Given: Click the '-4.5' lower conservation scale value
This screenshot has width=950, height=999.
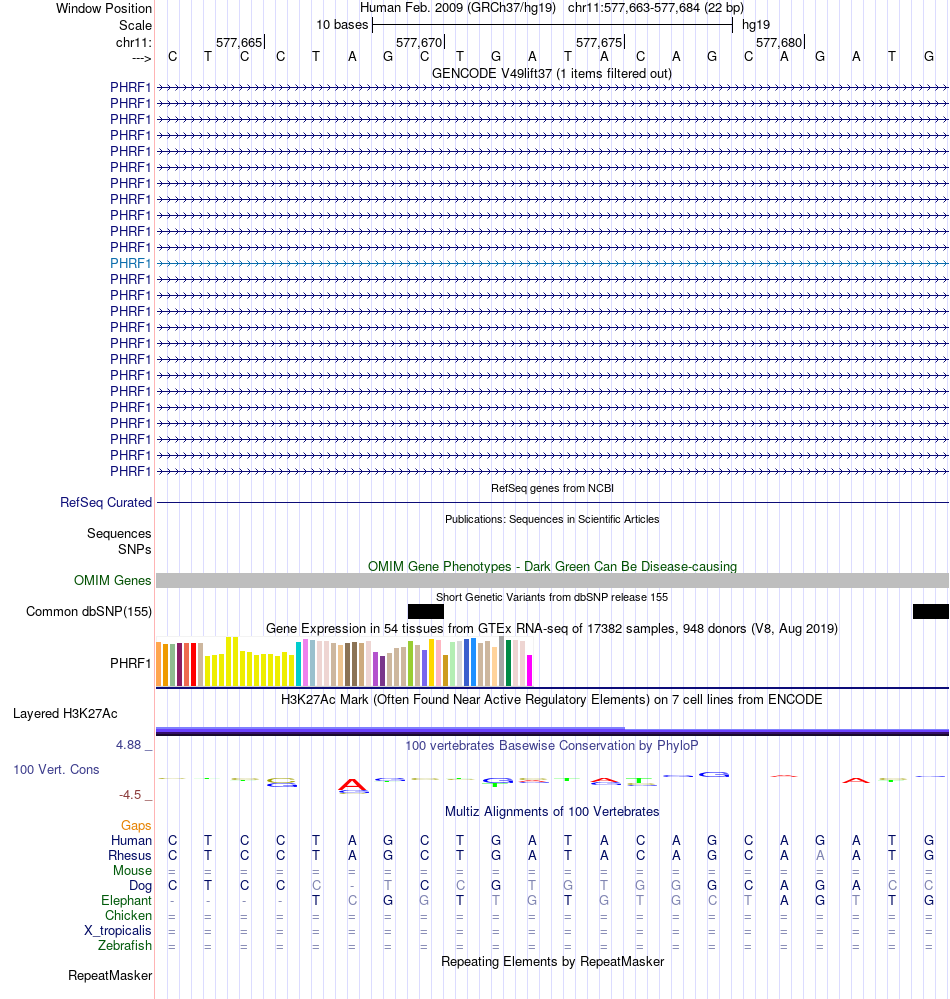Looking at the screenshot, I should pyautogui.click(x=130, y=794).
